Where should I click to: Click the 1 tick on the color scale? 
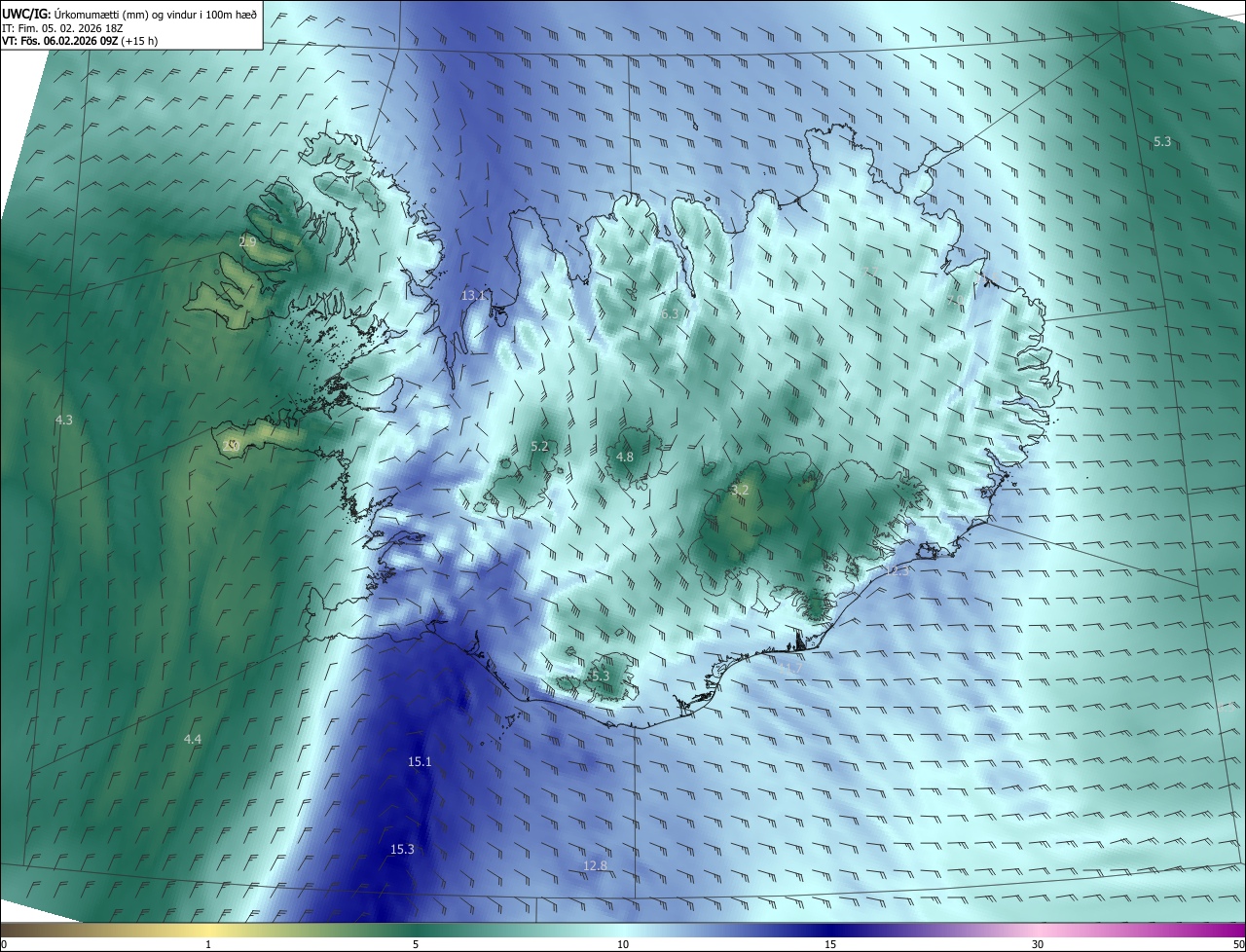pyautogui.click(x=208, y=945)
